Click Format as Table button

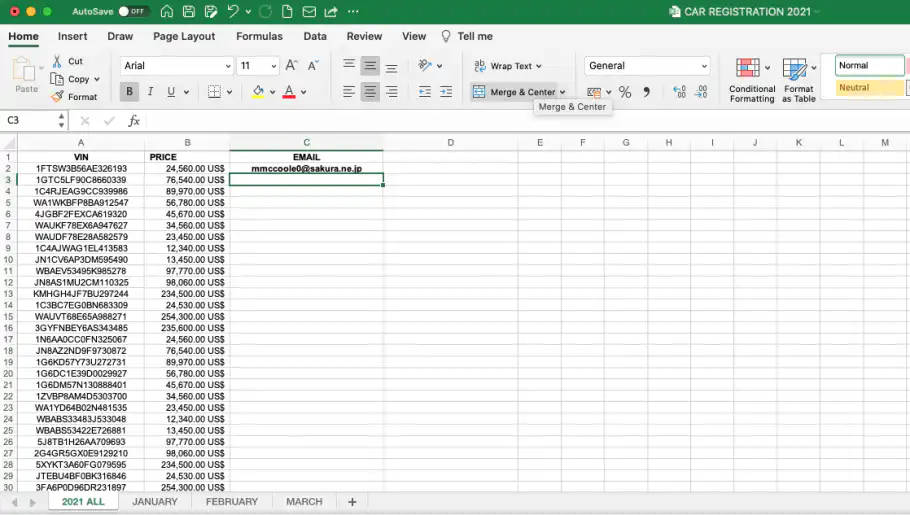(x=799, y=80)
